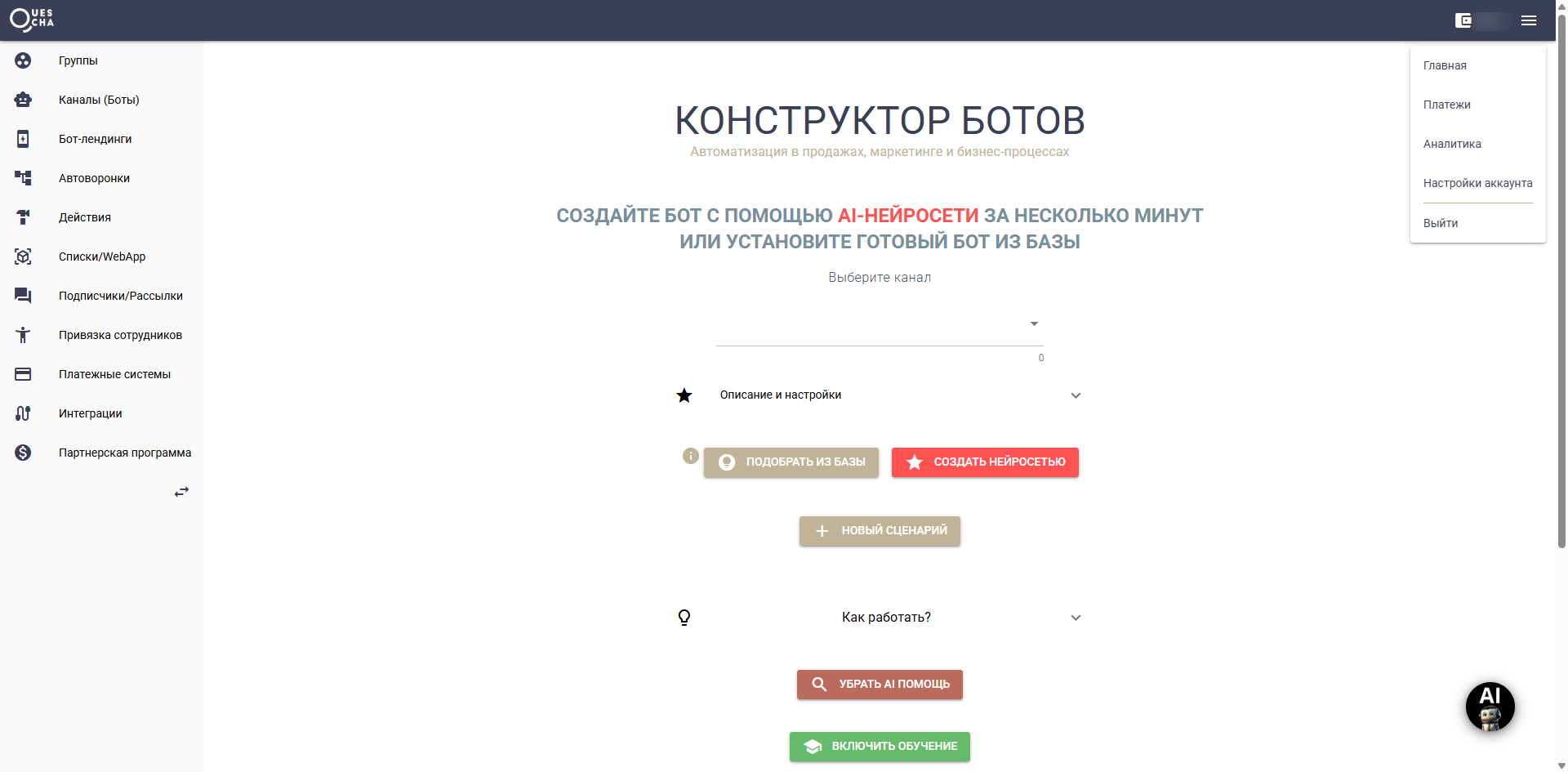Open the Подписчики/Рассылки chat icon

coord(22,296)
